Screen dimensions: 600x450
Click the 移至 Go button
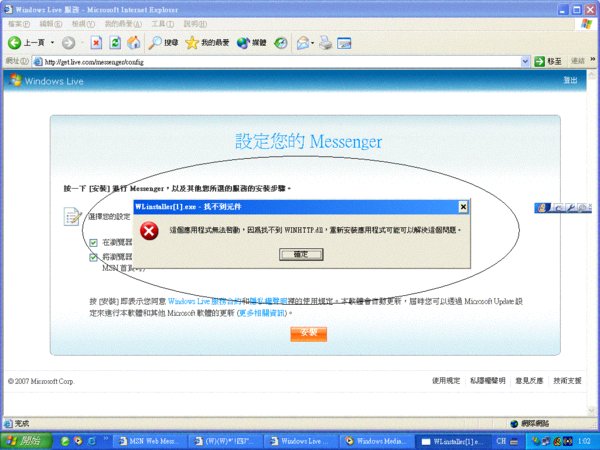point(548,61)
